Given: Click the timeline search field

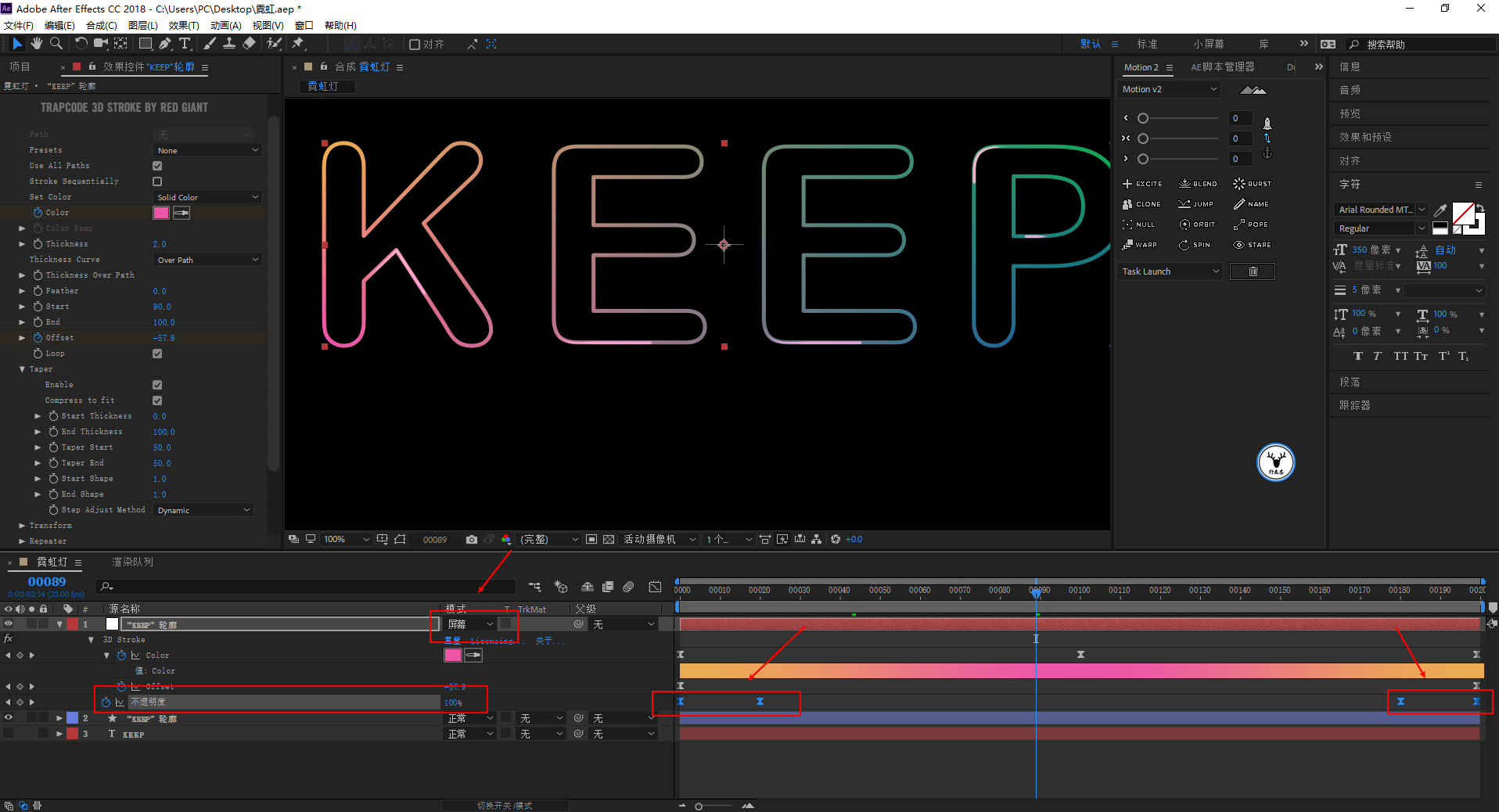Looking at the screenshot, I should 305,587.
